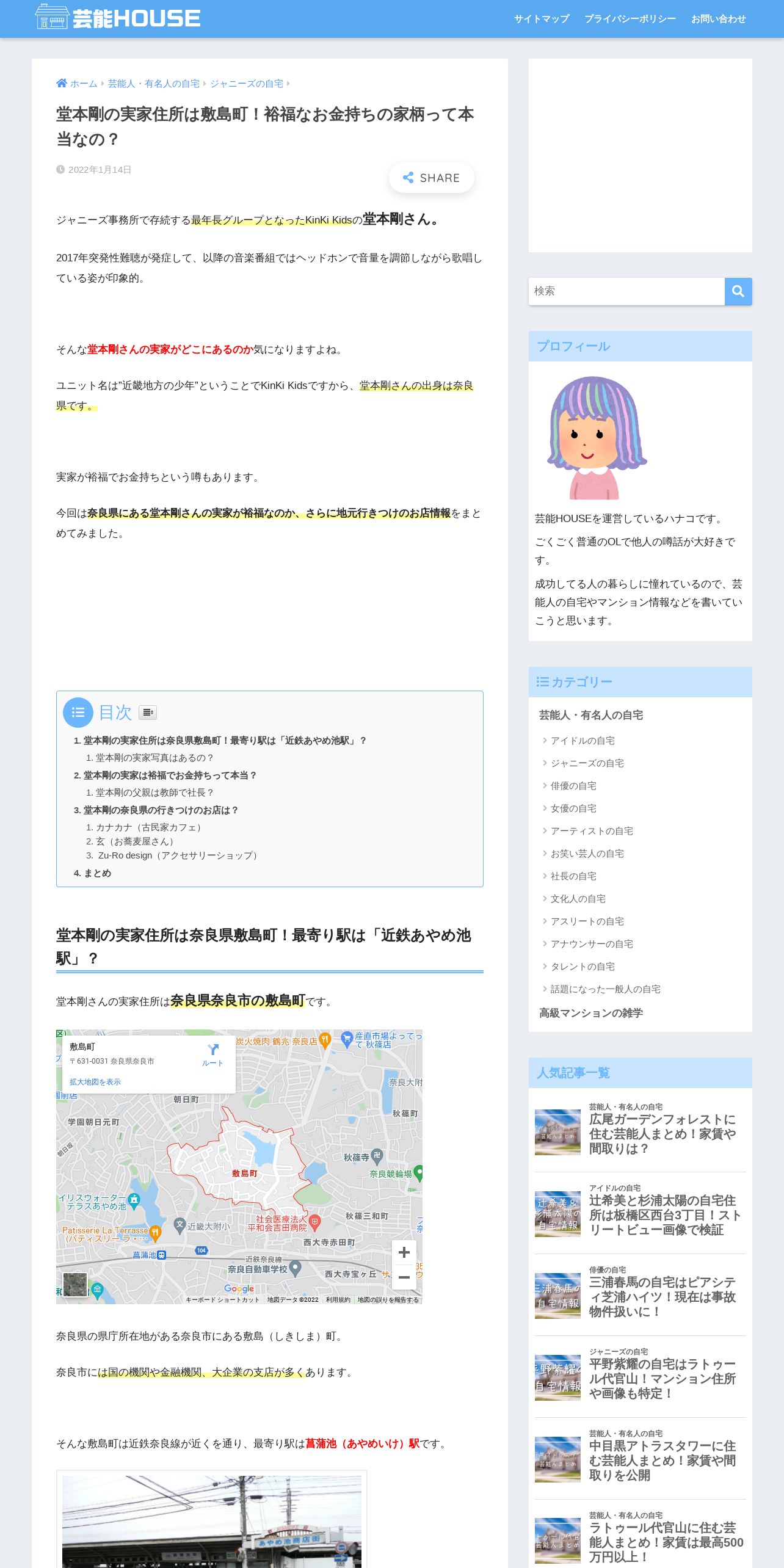The width and height of the screenshot is (784, 1568).
Task: Click 地図の誤りを報告する on map
Action: pos(388,1300)
